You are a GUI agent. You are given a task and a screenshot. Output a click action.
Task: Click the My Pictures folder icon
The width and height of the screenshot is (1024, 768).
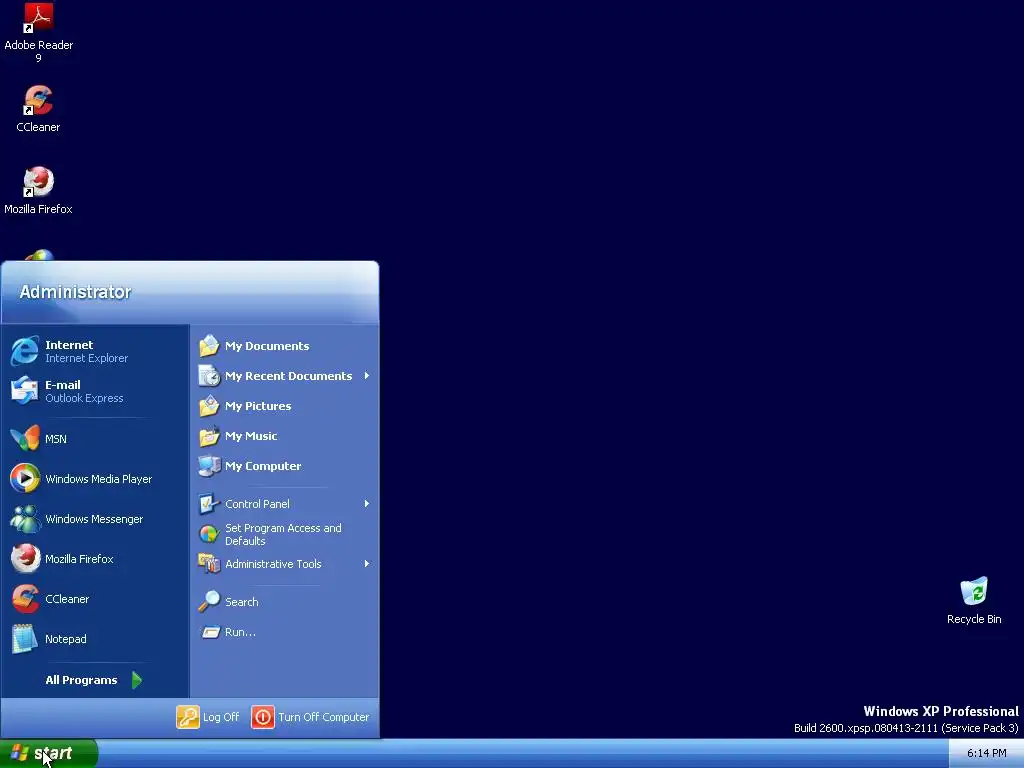coord(209,406)
